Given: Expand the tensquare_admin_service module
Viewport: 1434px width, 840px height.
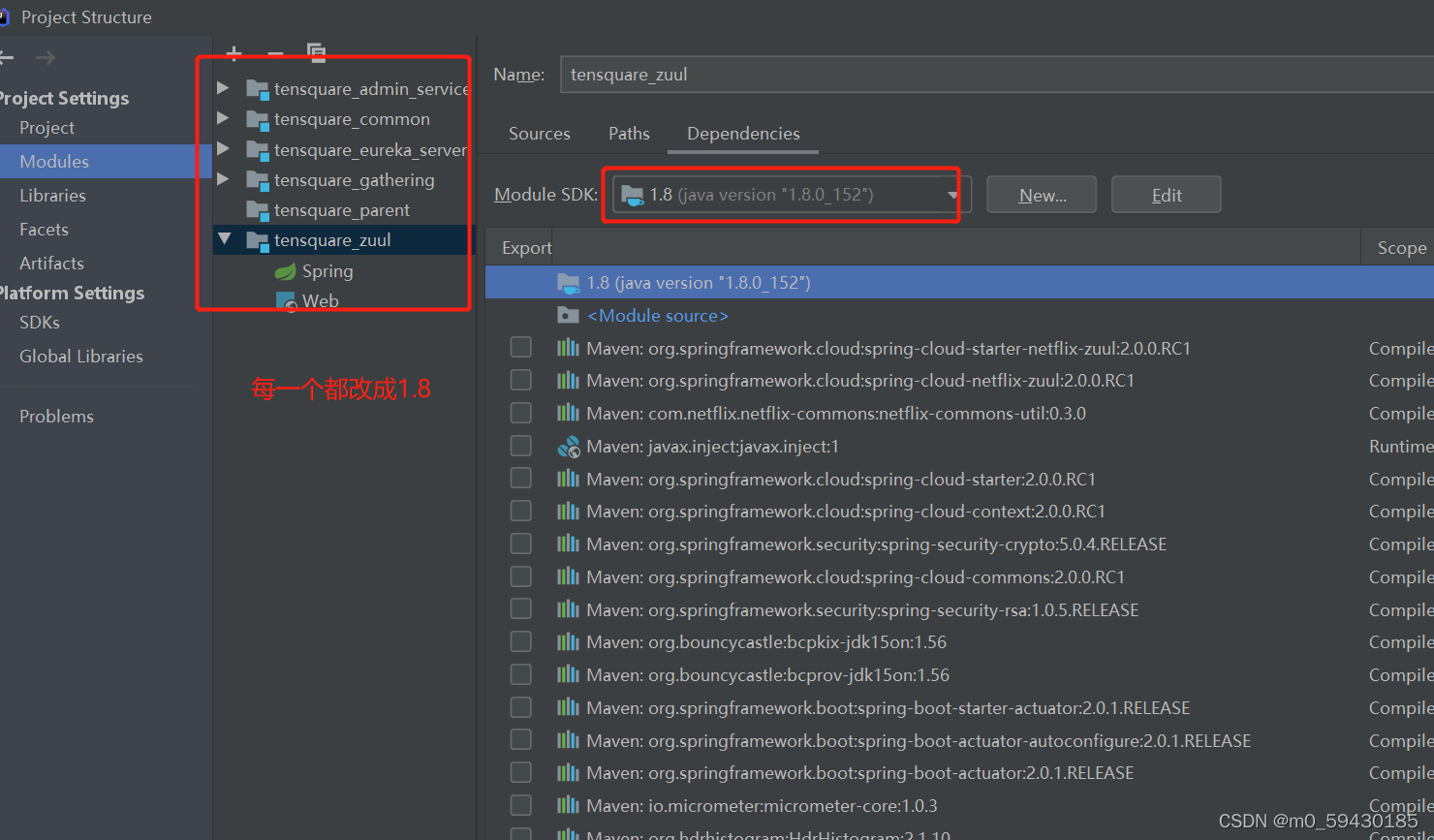Looking at the screenshot, I should pos(223,88).
